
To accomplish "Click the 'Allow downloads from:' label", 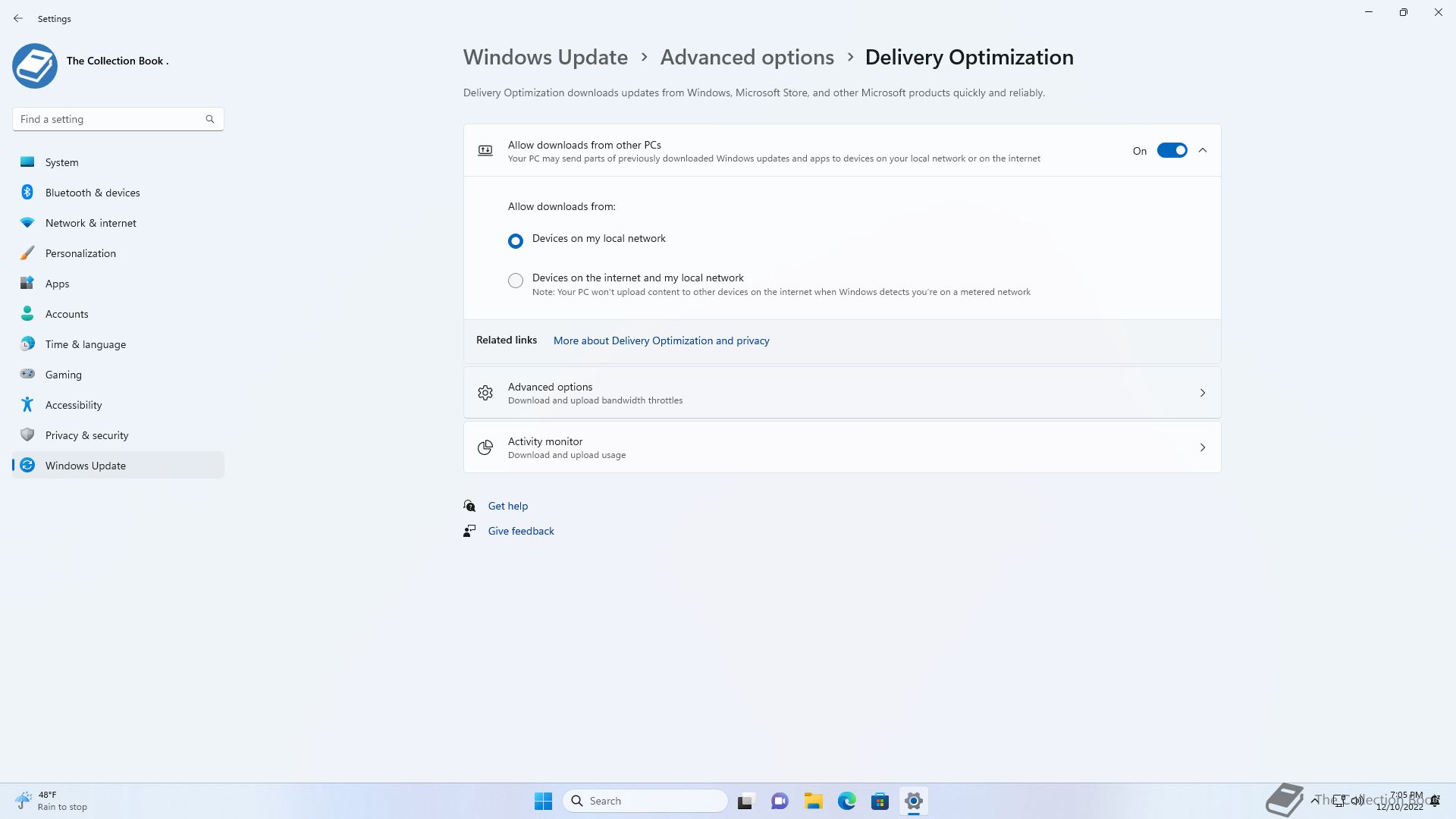I will coord(561,206).
